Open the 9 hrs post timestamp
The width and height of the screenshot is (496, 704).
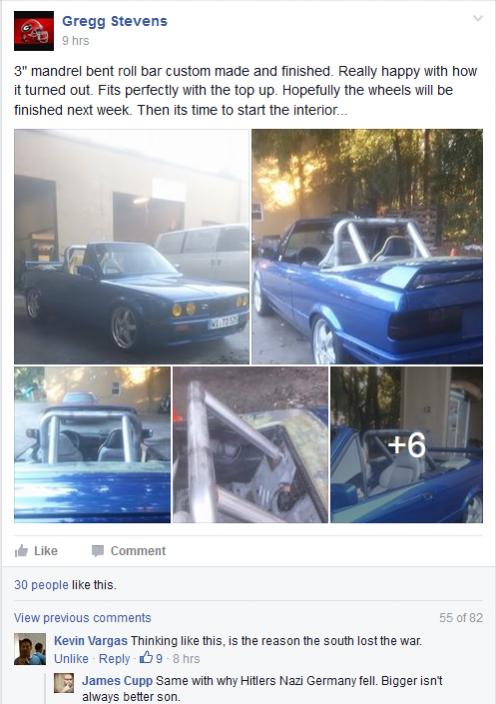[x=75, y=41]
